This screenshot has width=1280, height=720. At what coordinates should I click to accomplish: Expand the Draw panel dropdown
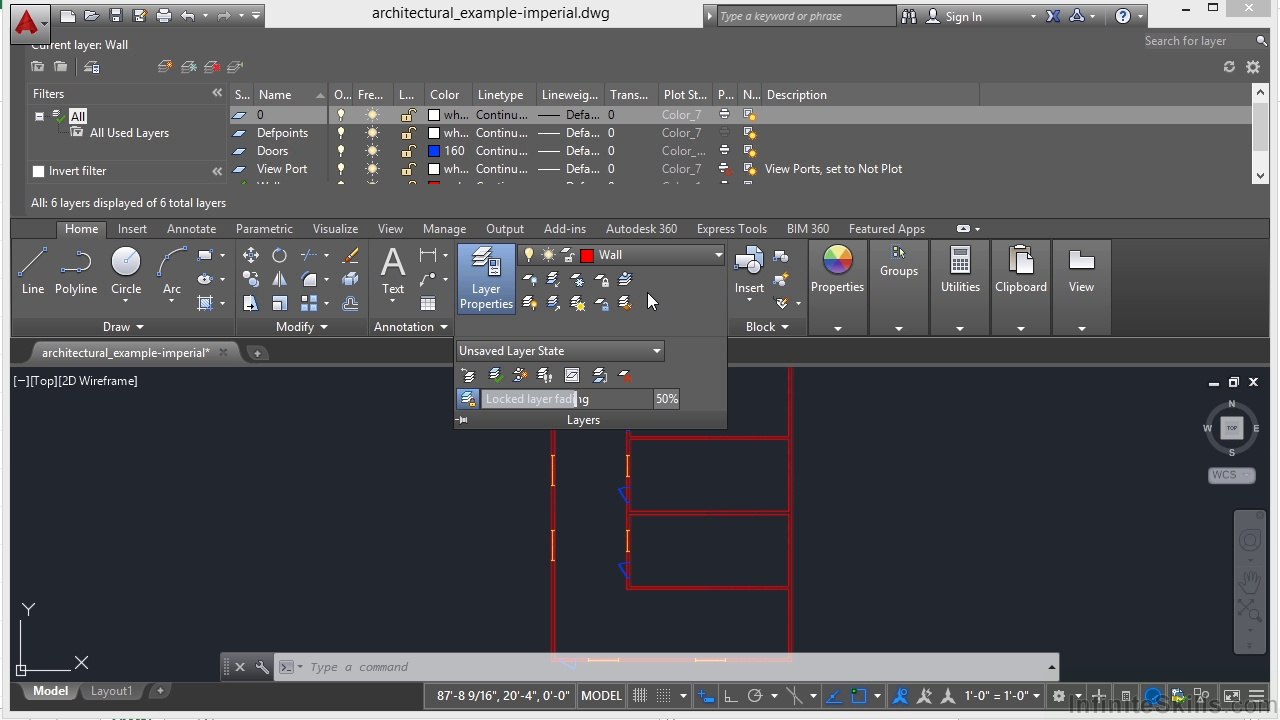124,327
